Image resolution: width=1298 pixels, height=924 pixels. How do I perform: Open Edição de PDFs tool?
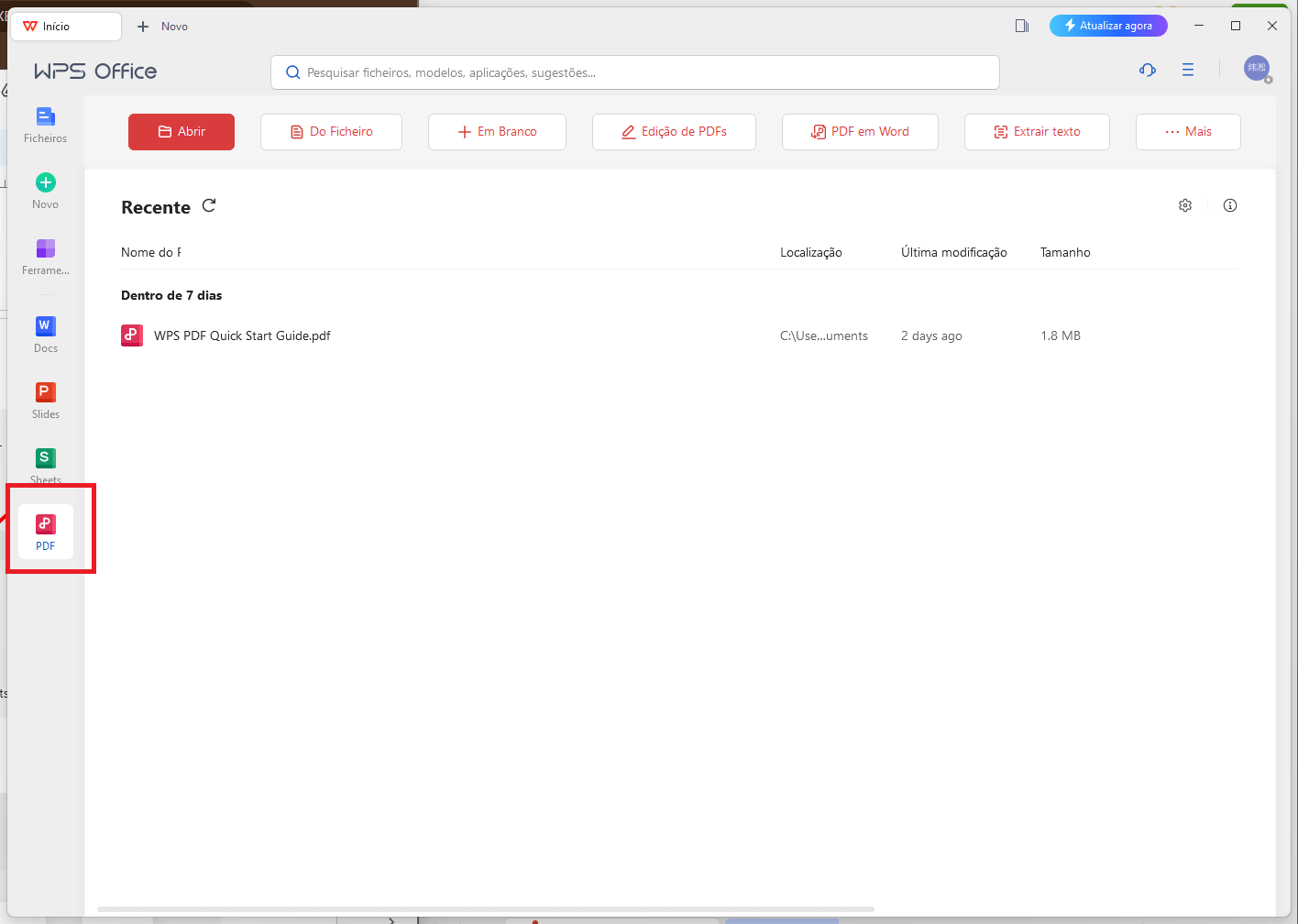674,132
